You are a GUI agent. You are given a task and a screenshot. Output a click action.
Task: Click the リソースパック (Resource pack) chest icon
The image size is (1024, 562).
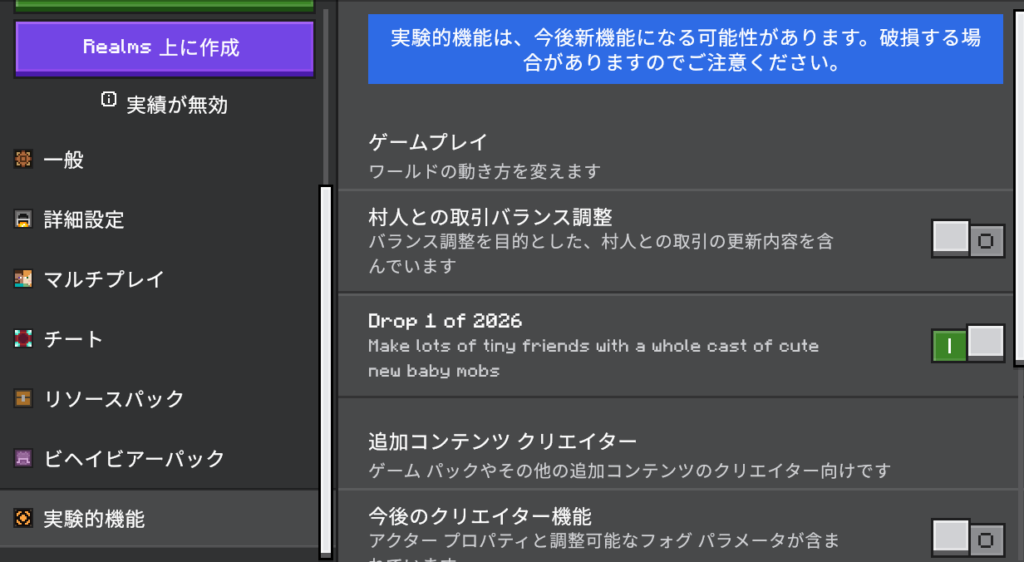[23, 399]
